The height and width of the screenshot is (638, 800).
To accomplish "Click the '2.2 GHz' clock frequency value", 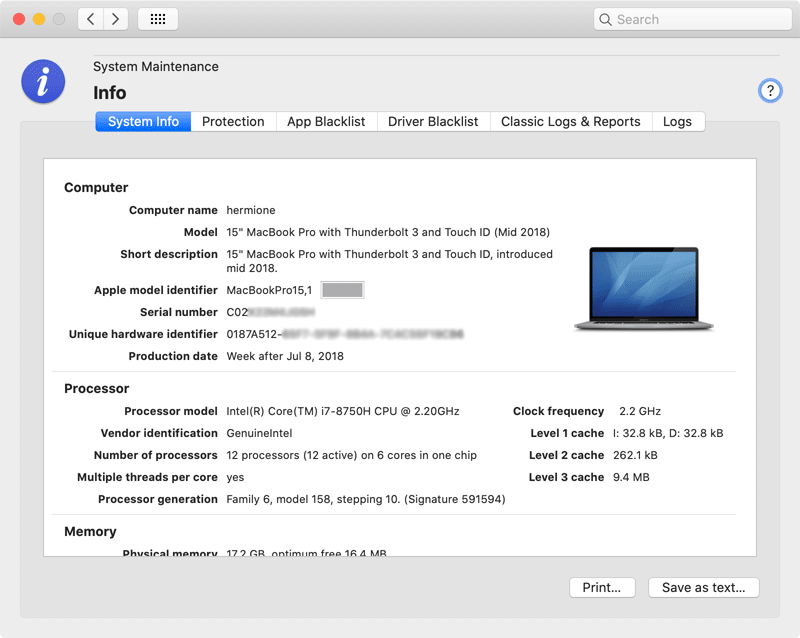I will click(x=640, y=411).
